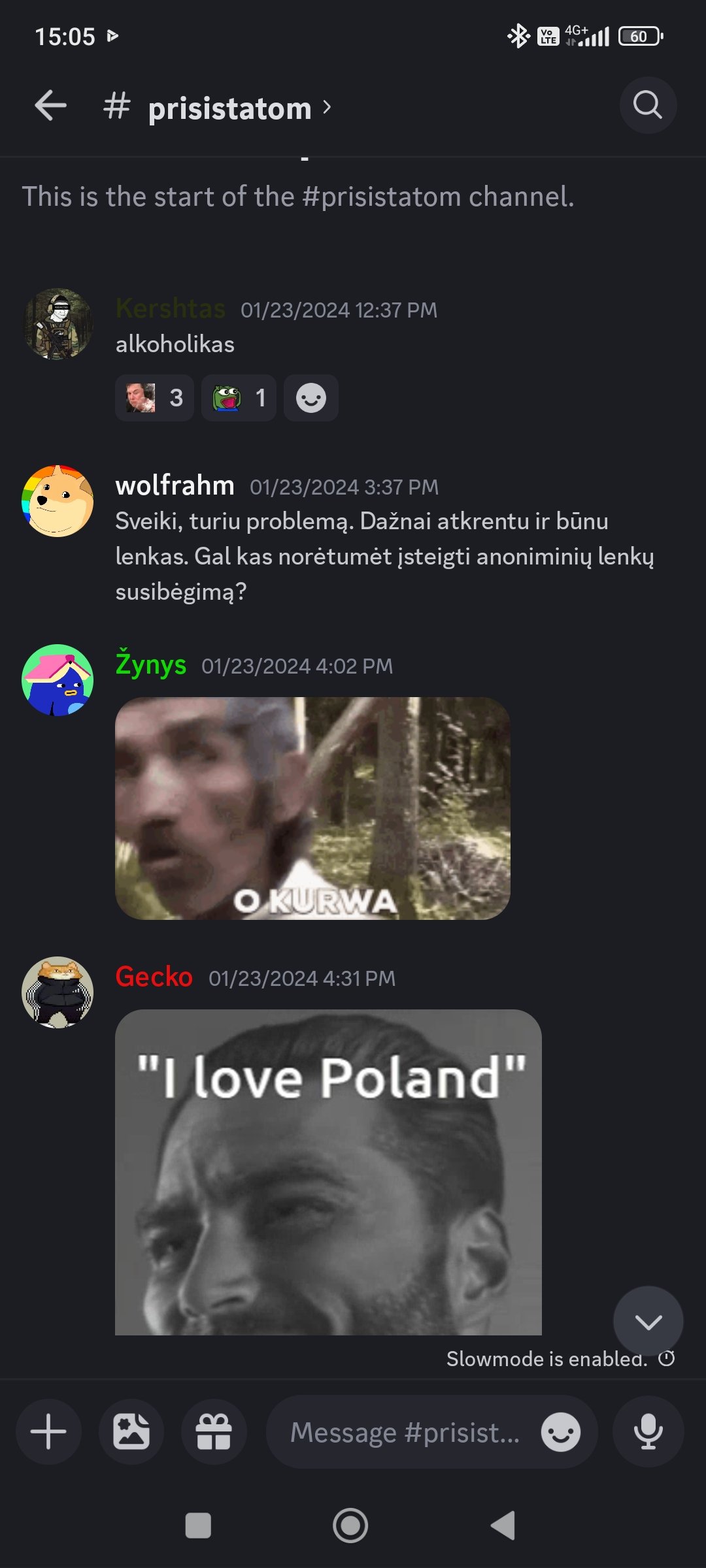Tap the gift icon

(x=214, y=1432)
